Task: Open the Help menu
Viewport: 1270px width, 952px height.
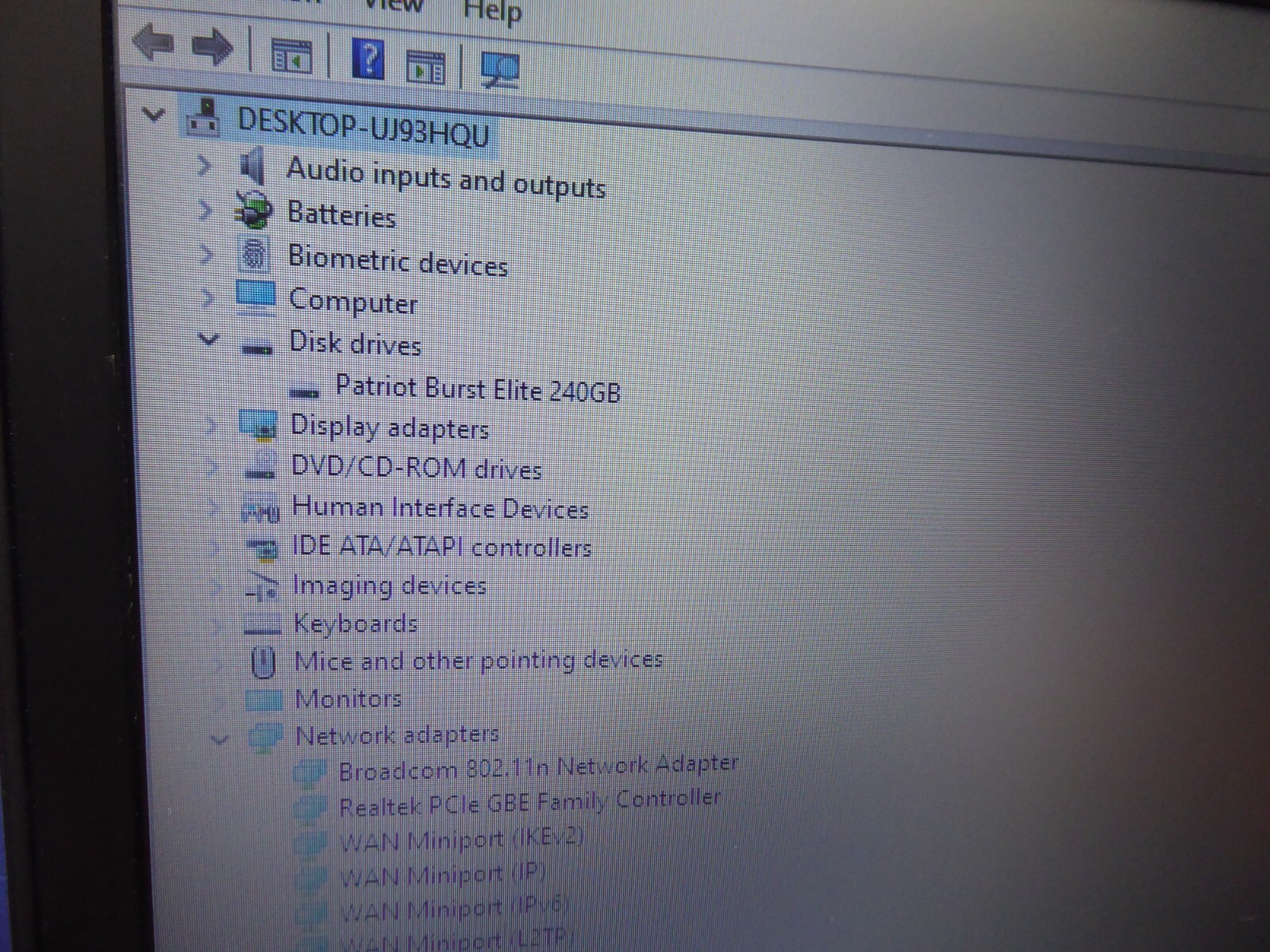Action: 492,10
